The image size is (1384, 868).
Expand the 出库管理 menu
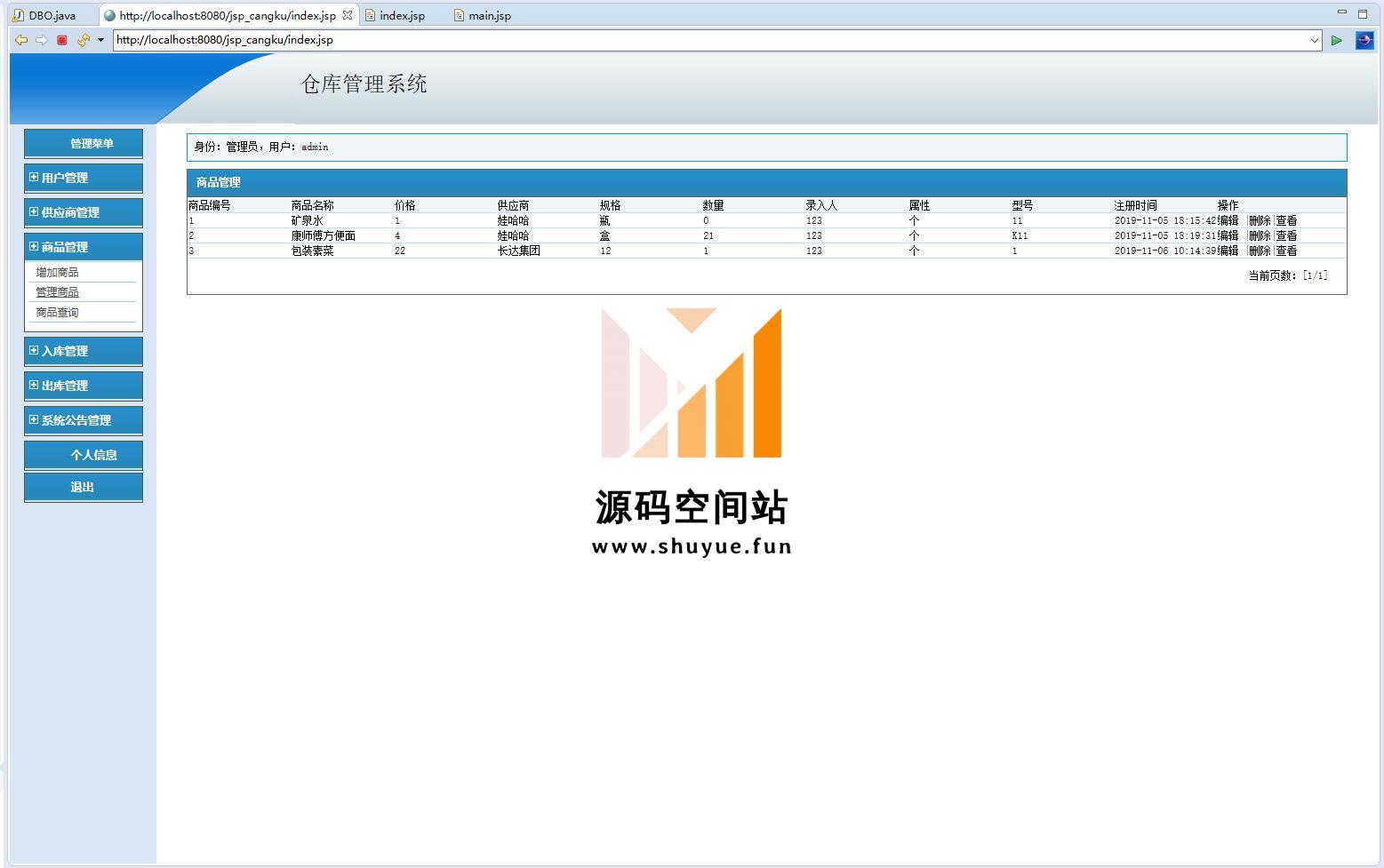click(x=84, y=386)
